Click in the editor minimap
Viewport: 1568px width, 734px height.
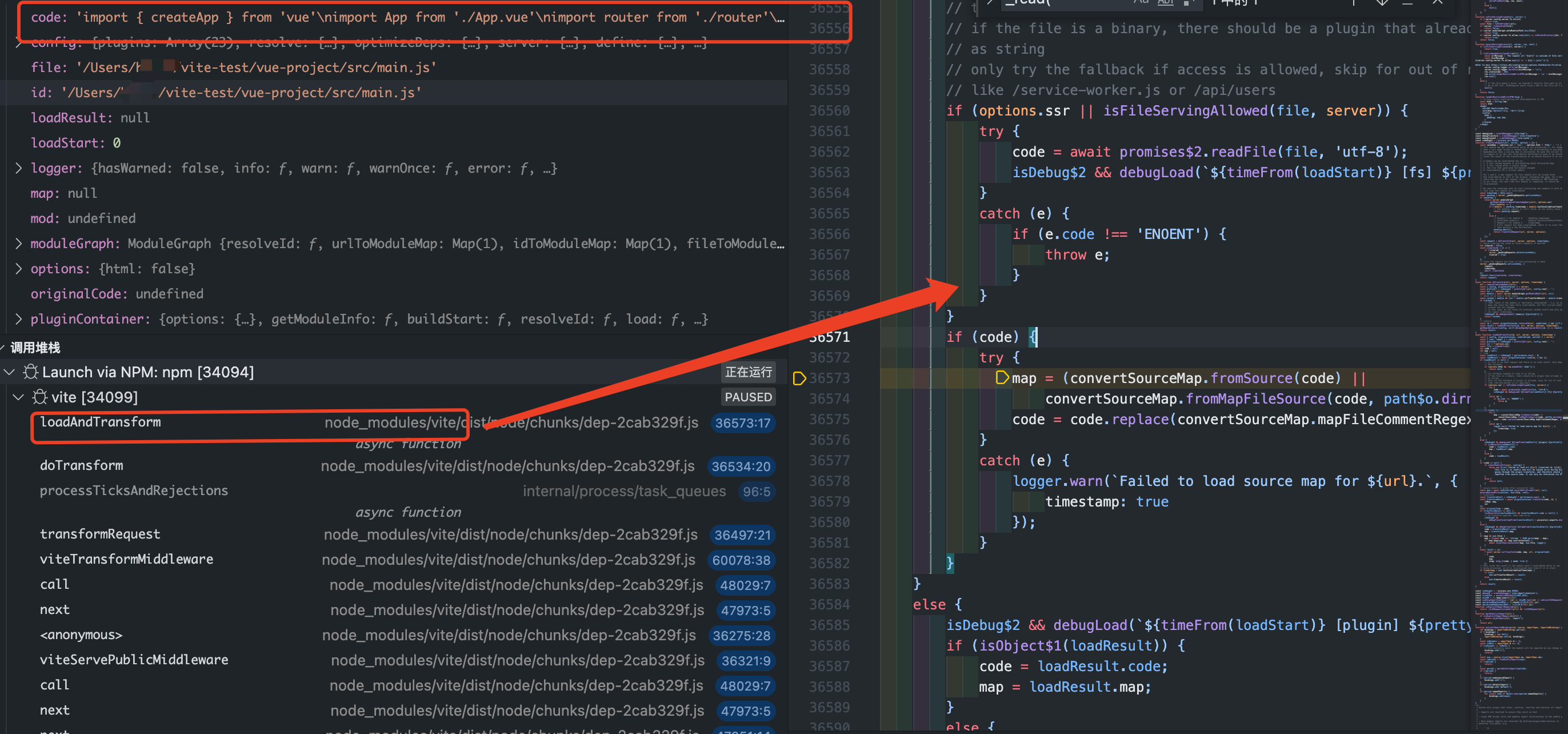point(1519,365)
